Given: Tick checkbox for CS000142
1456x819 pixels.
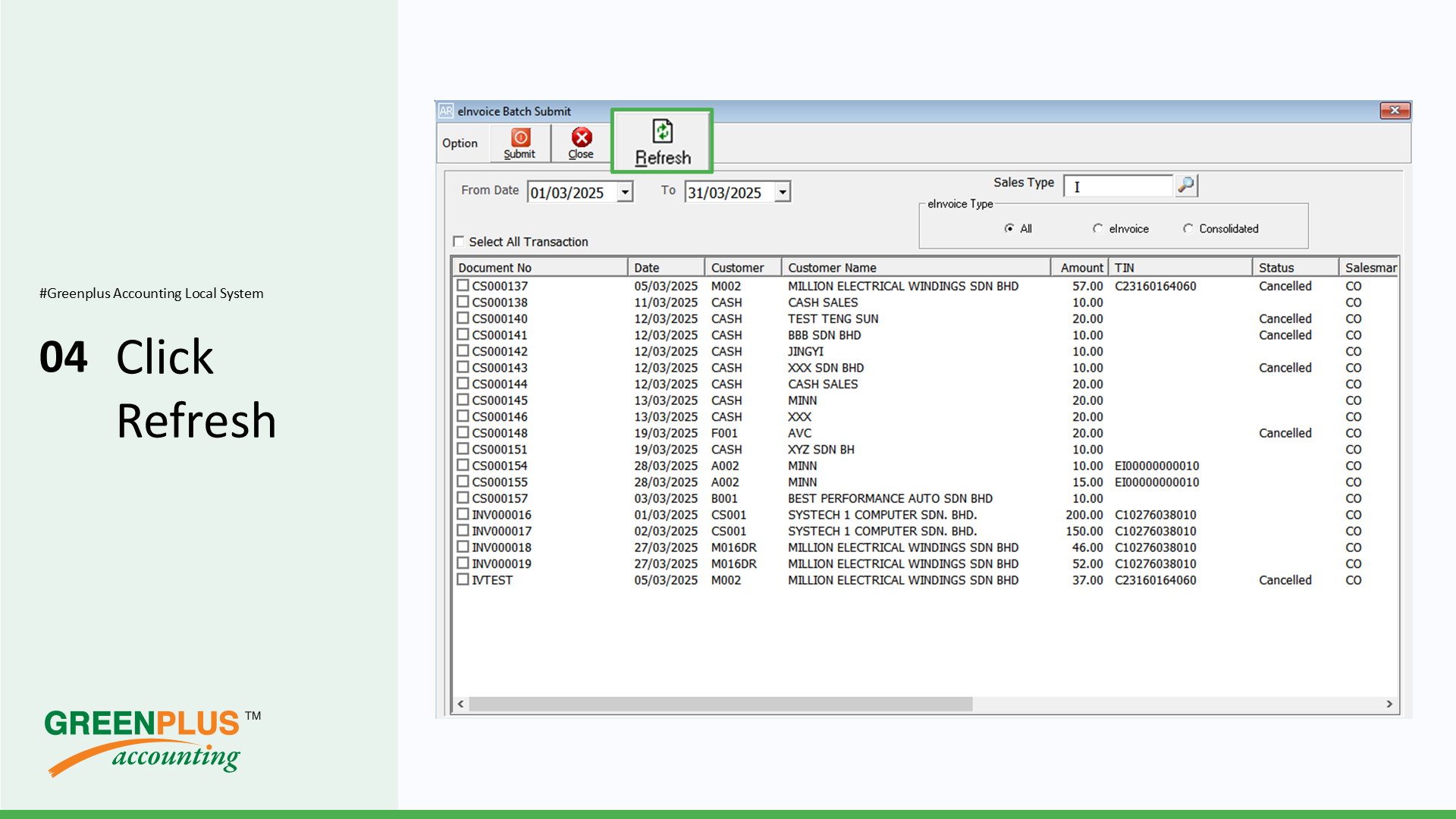Looking at the screenshot, I should pyautogui.click(x=463, y=350).
